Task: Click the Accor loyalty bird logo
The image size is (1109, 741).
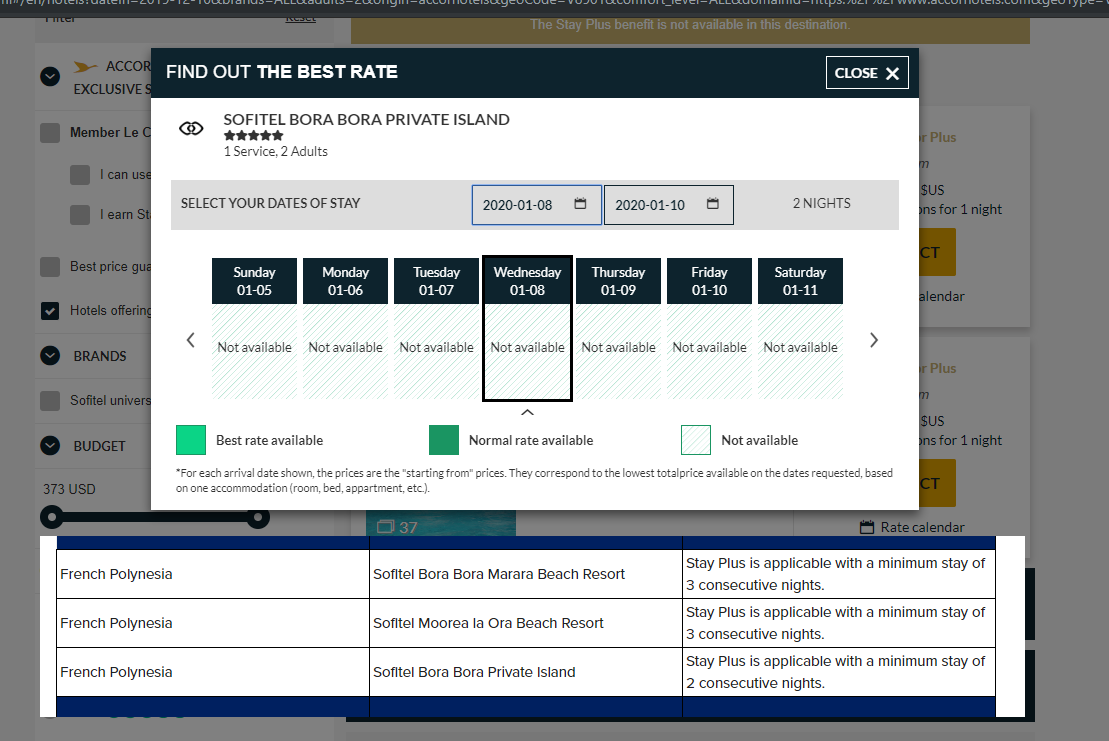Action: click(85, 67)
